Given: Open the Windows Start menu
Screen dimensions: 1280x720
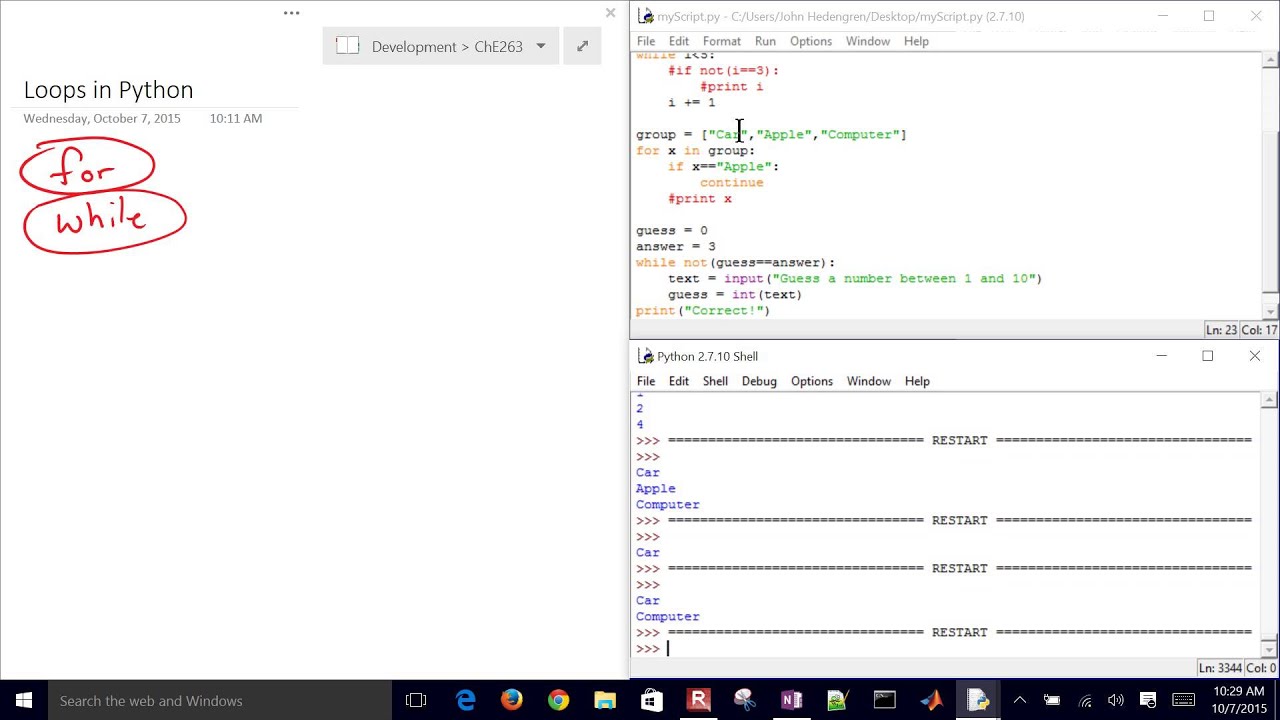Looking at the screenshot, I should point(24,700).
